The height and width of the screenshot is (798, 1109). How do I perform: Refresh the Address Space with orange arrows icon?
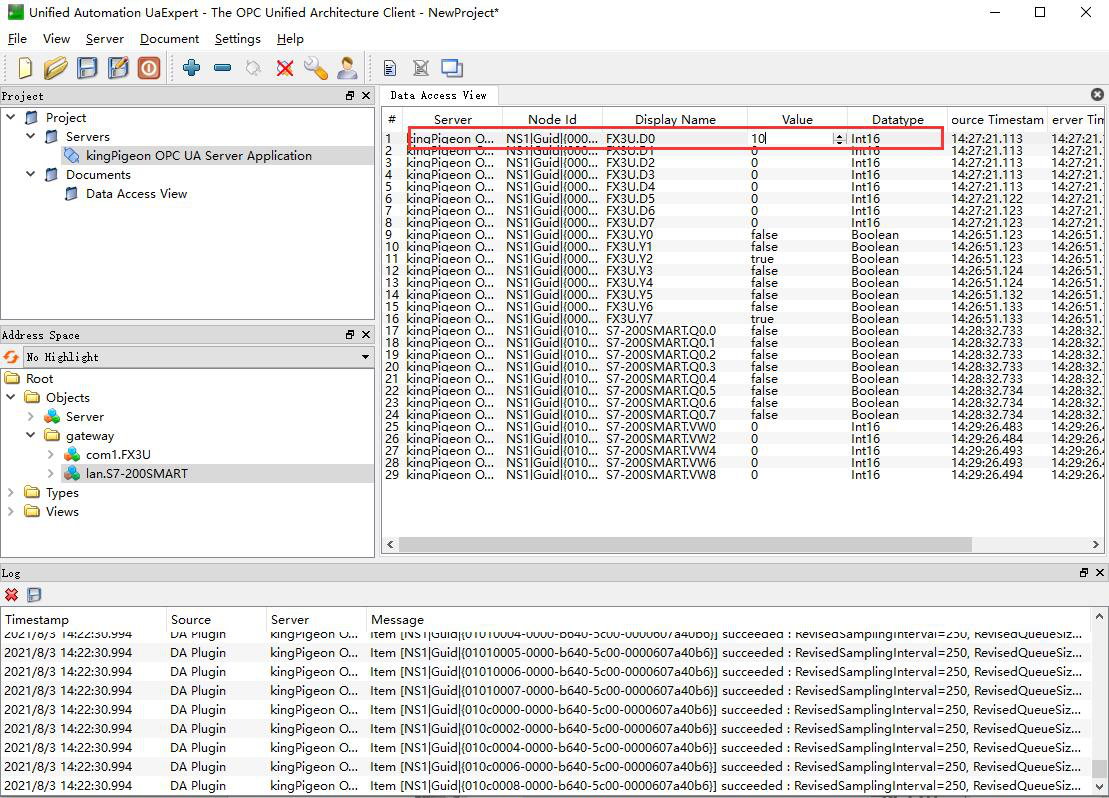pyautogui.click(x=12, y=357)
